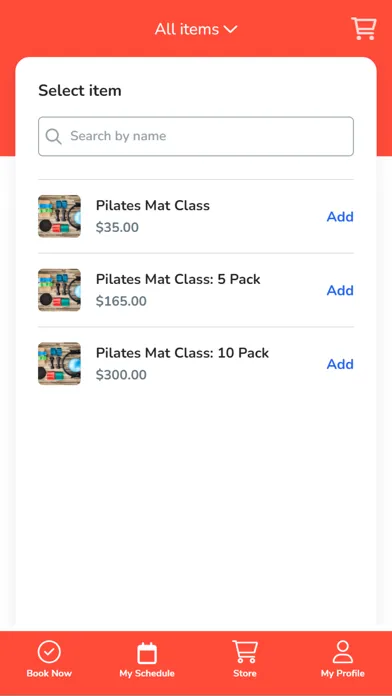Focus the Search by name field

coord(196,136)
